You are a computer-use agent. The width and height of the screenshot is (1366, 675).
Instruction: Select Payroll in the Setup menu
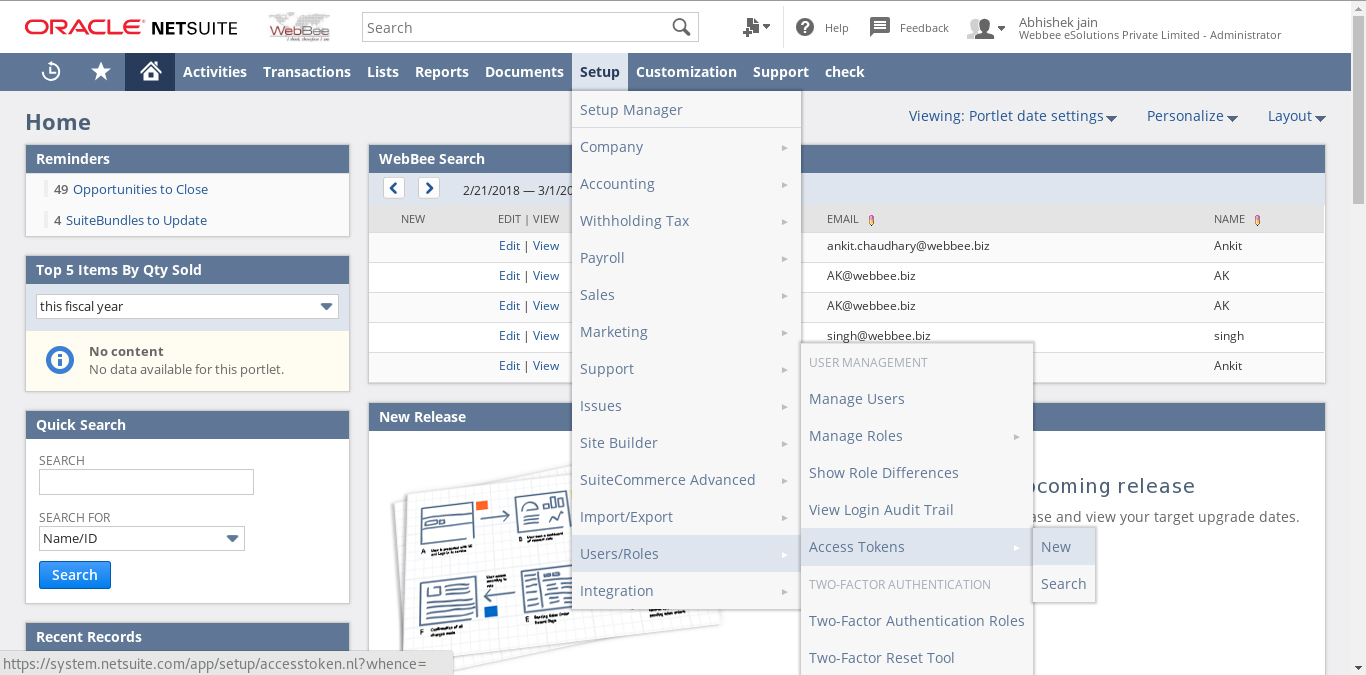(x=686, y=258)
